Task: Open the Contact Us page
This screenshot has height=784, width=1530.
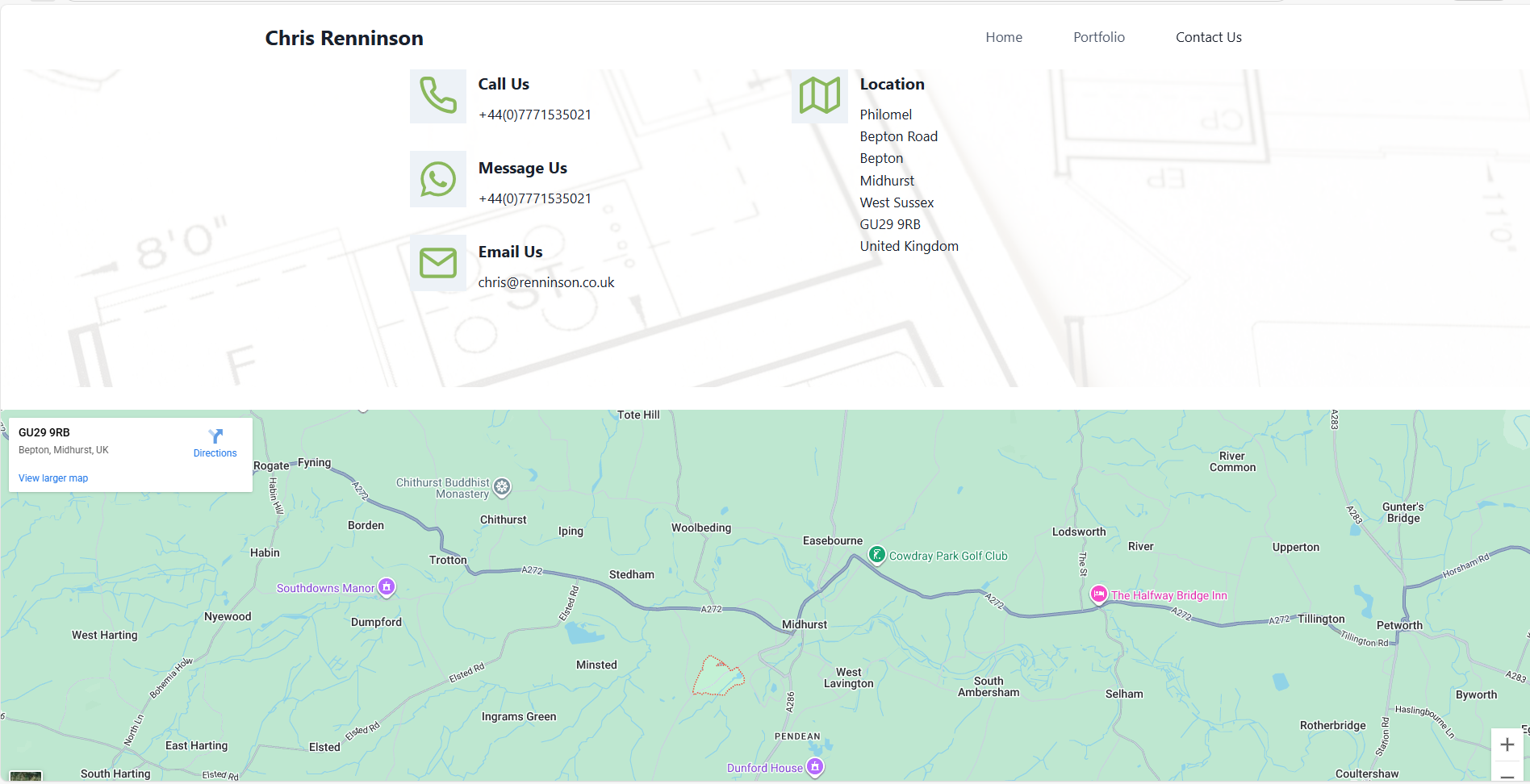Action: (1208, 37)
